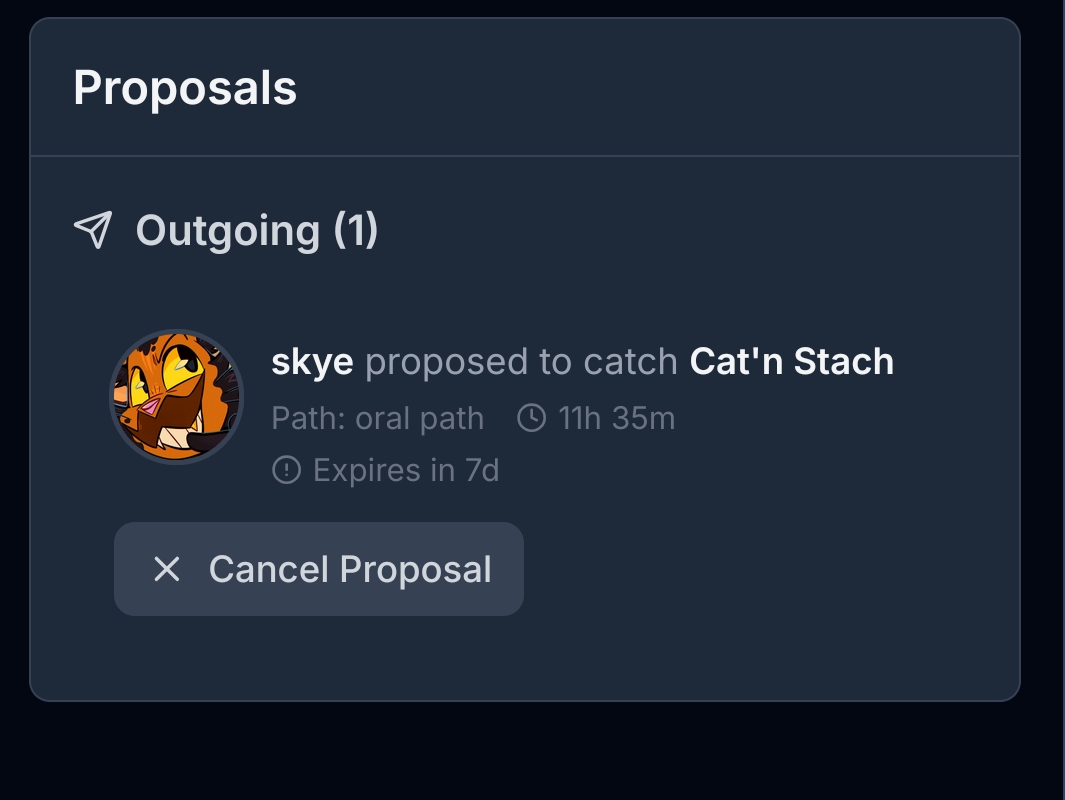Click the X icon in Cancel Proposal
The width and height of the screenshot is (1065, 800).
[x=166, y=569]
